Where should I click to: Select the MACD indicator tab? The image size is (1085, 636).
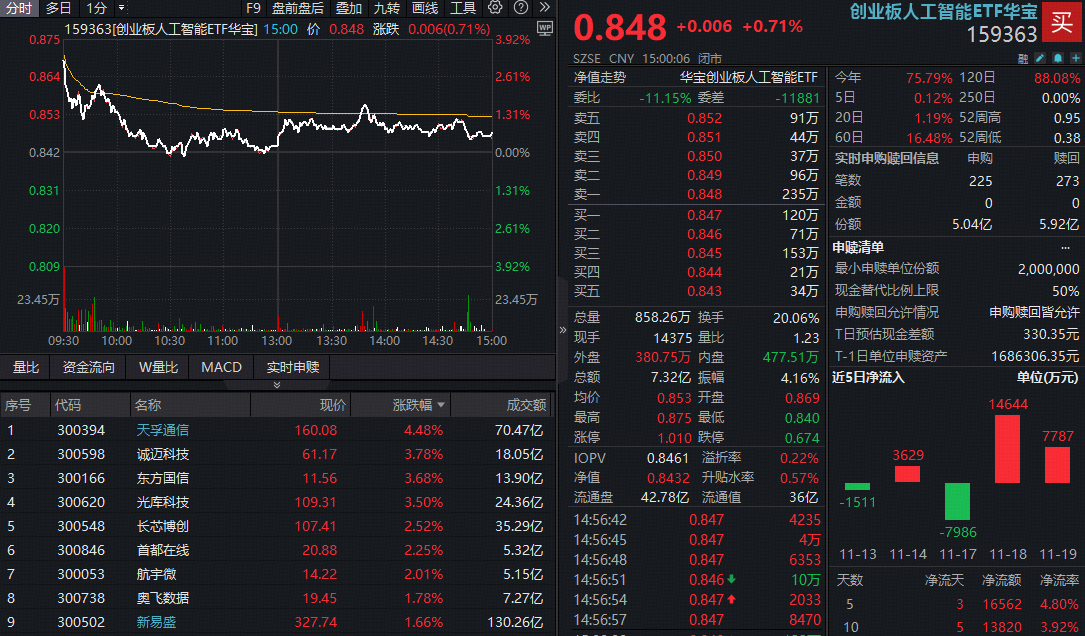221,367
